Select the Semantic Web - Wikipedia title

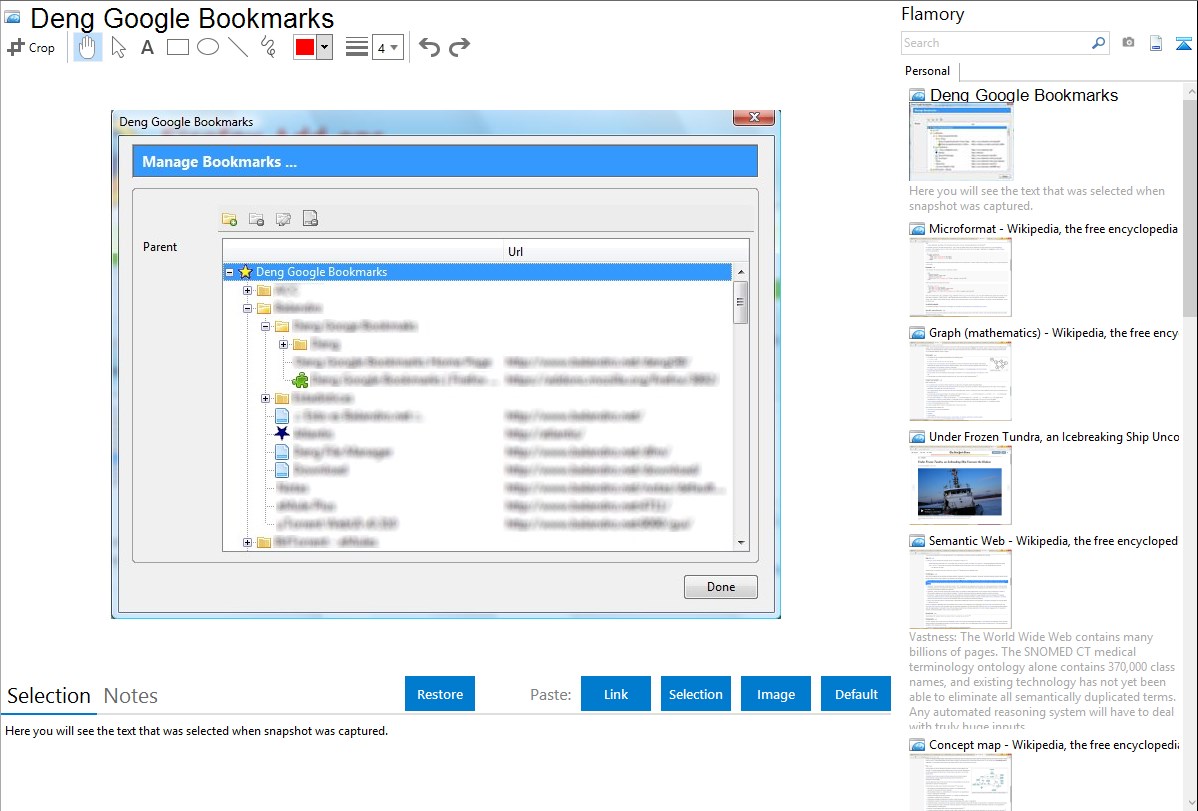1053,540
